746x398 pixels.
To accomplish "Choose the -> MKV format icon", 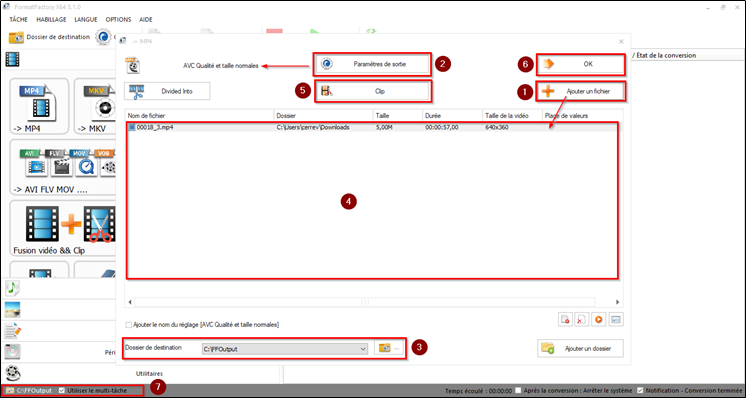I will [96, 107].
